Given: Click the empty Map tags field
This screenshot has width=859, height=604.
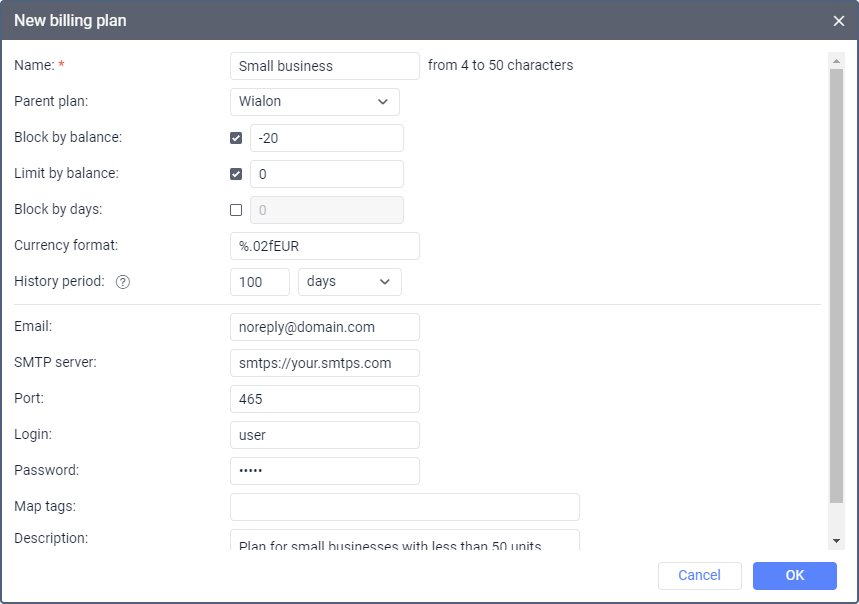Looking at the screenshot, I should tap(404, 507).
